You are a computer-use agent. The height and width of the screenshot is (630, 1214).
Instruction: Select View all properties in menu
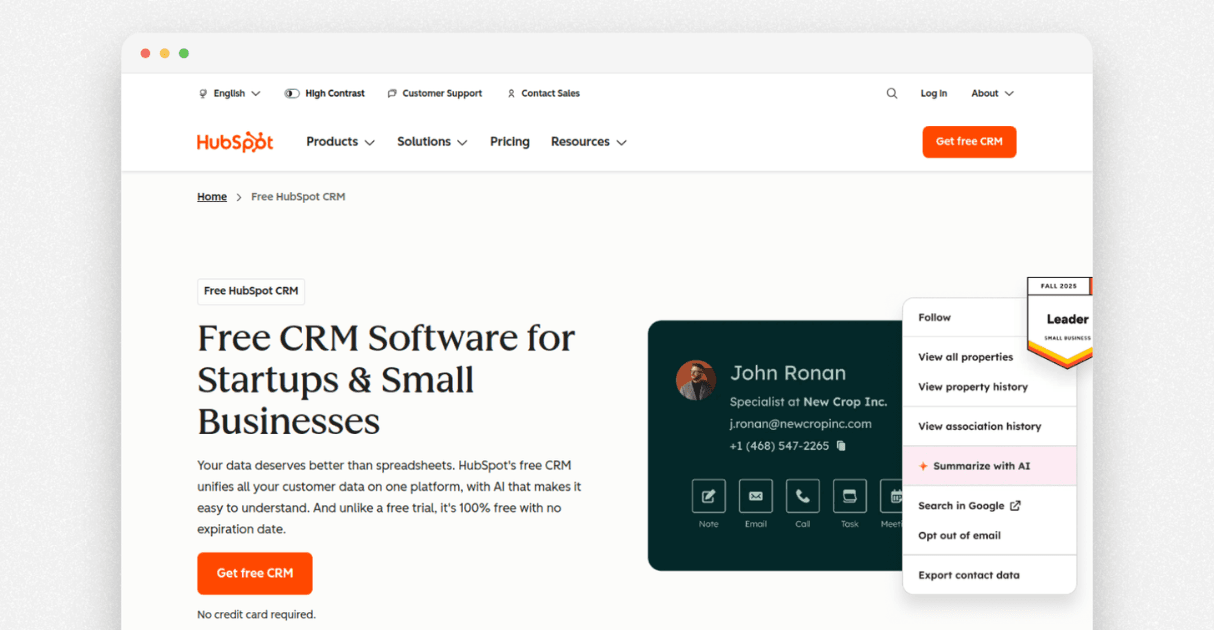coord(965,357)
